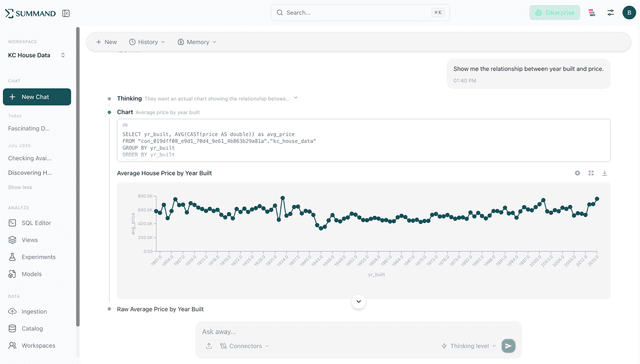Open the Fascinating D... chat

click(29, 128)
